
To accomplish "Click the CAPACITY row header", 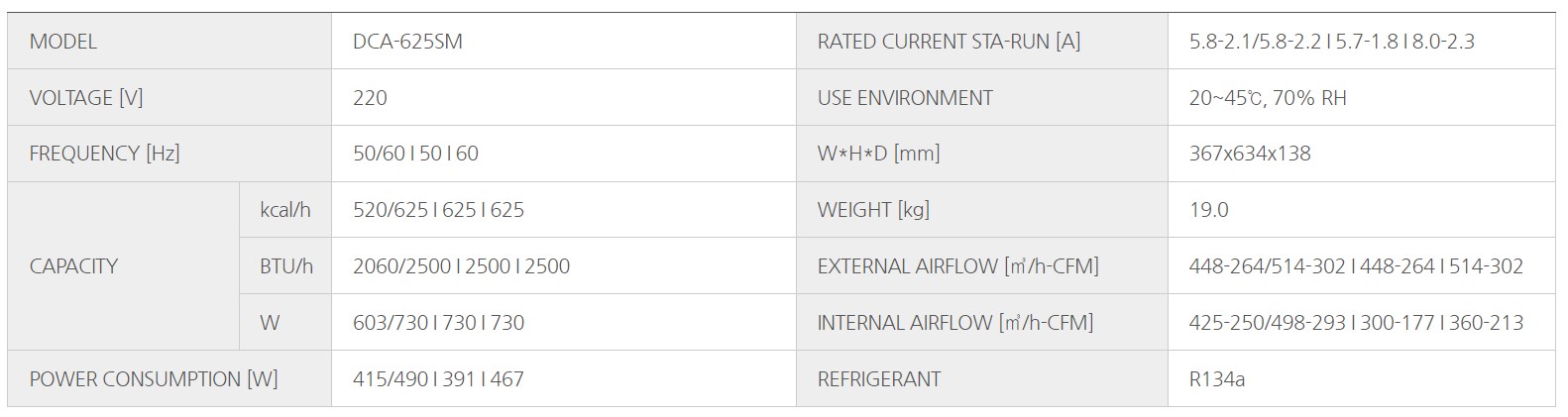I will tap(124, 266).
